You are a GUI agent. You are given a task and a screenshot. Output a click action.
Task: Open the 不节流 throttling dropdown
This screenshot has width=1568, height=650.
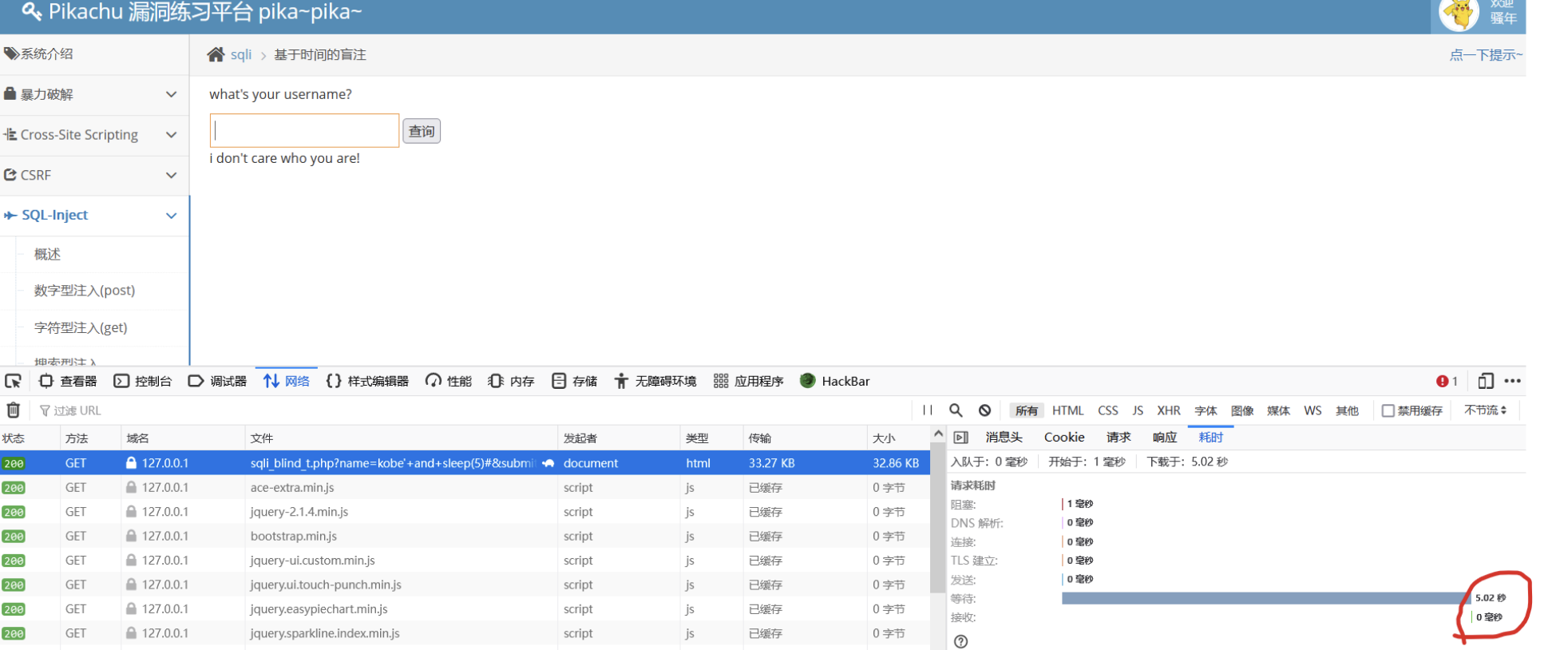pos(1485,410)
